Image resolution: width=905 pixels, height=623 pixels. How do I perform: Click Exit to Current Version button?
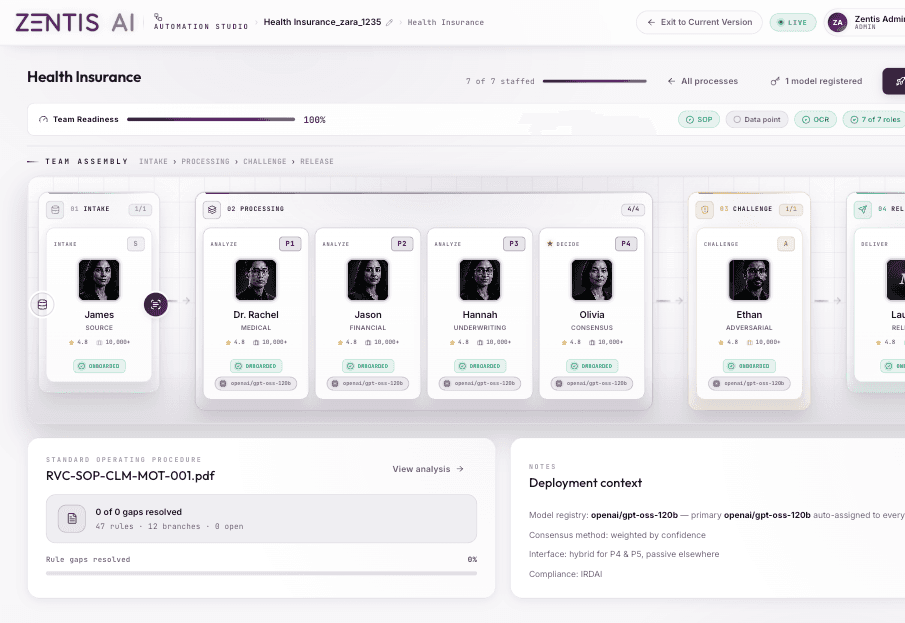[x=699, y=23]
